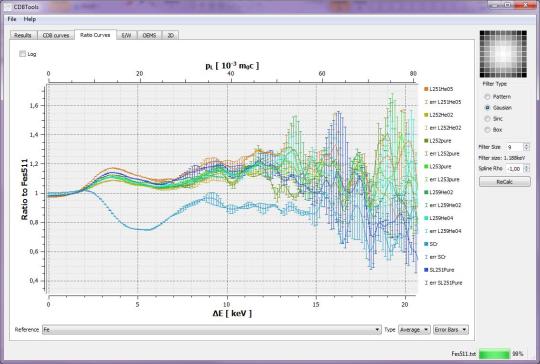Click the 99% progress text
The height and width of the screenshot is (364, 540).
518,354
